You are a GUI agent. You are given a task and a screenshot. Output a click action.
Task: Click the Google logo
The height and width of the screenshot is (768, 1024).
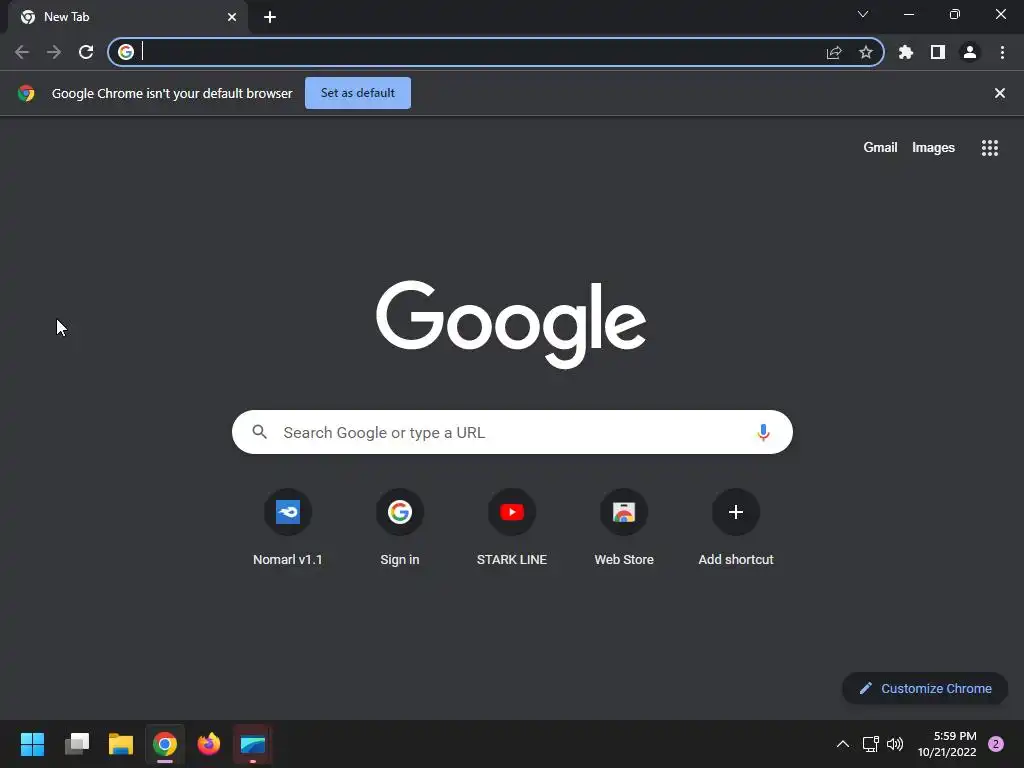click(511, 325)
